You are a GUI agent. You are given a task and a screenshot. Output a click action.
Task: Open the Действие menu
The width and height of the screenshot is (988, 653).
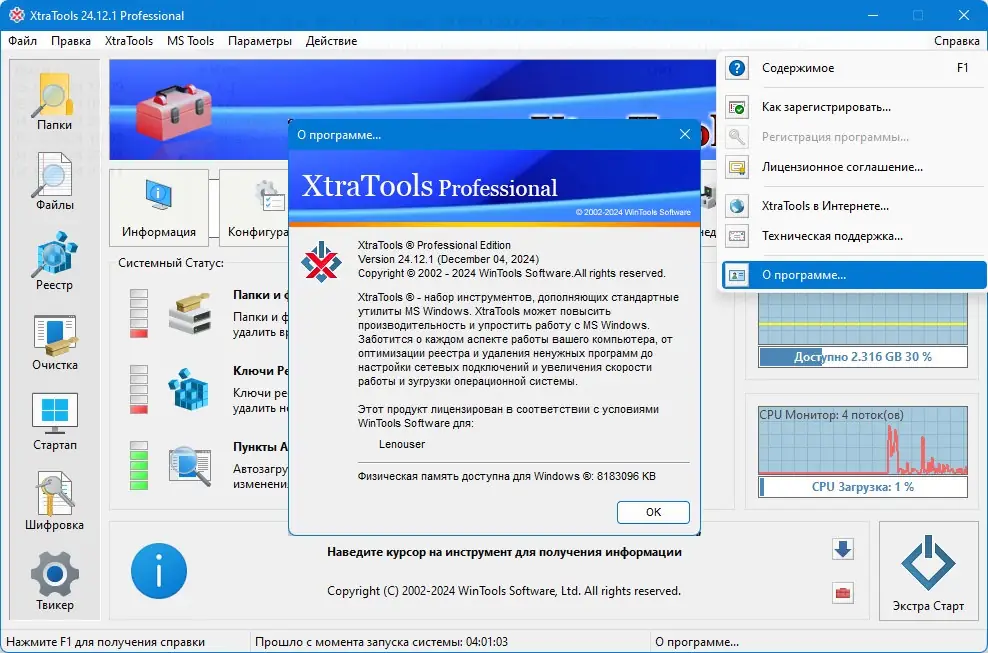[331, 41]
